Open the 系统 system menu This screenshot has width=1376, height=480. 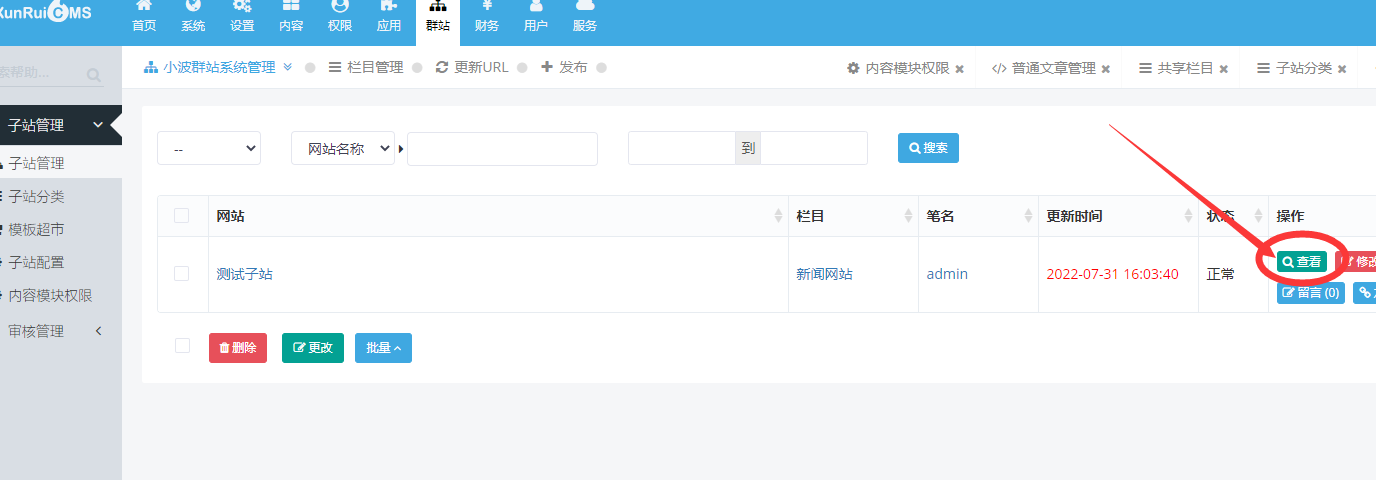click(x=193, y=17)
